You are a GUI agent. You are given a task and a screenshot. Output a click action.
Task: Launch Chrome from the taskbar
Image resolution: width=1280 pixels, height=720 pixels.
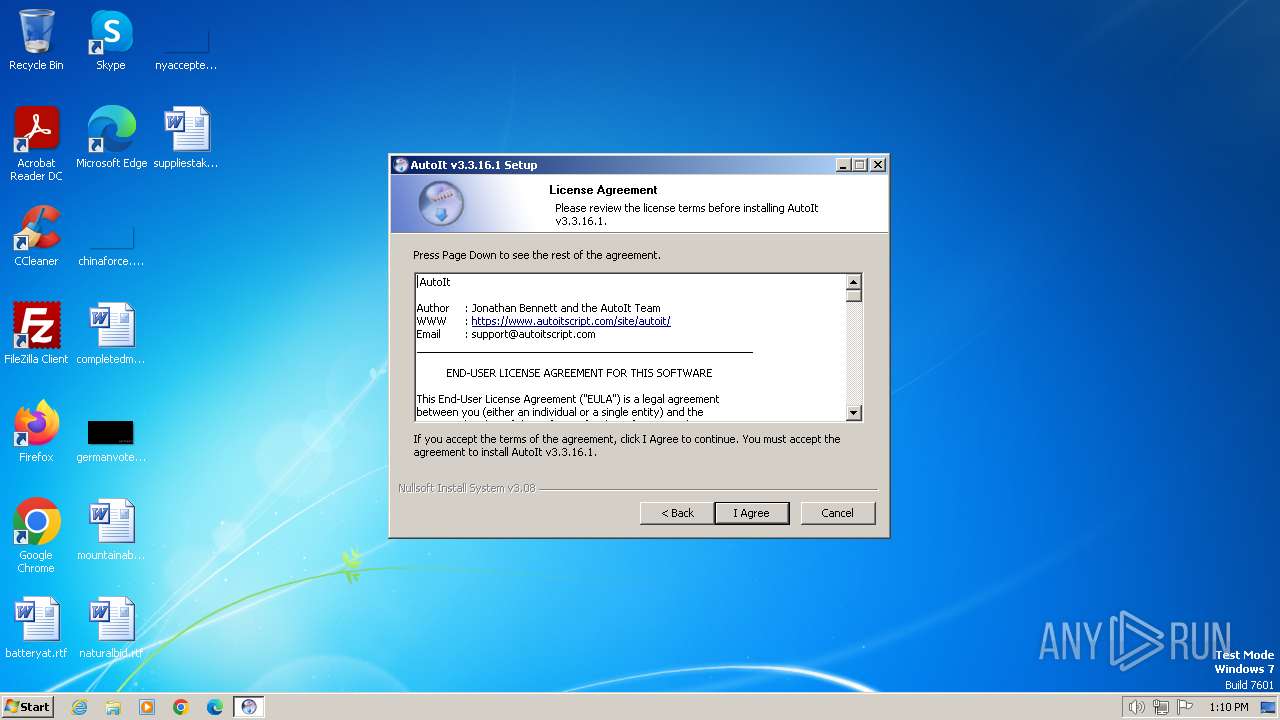coord(181,707)
